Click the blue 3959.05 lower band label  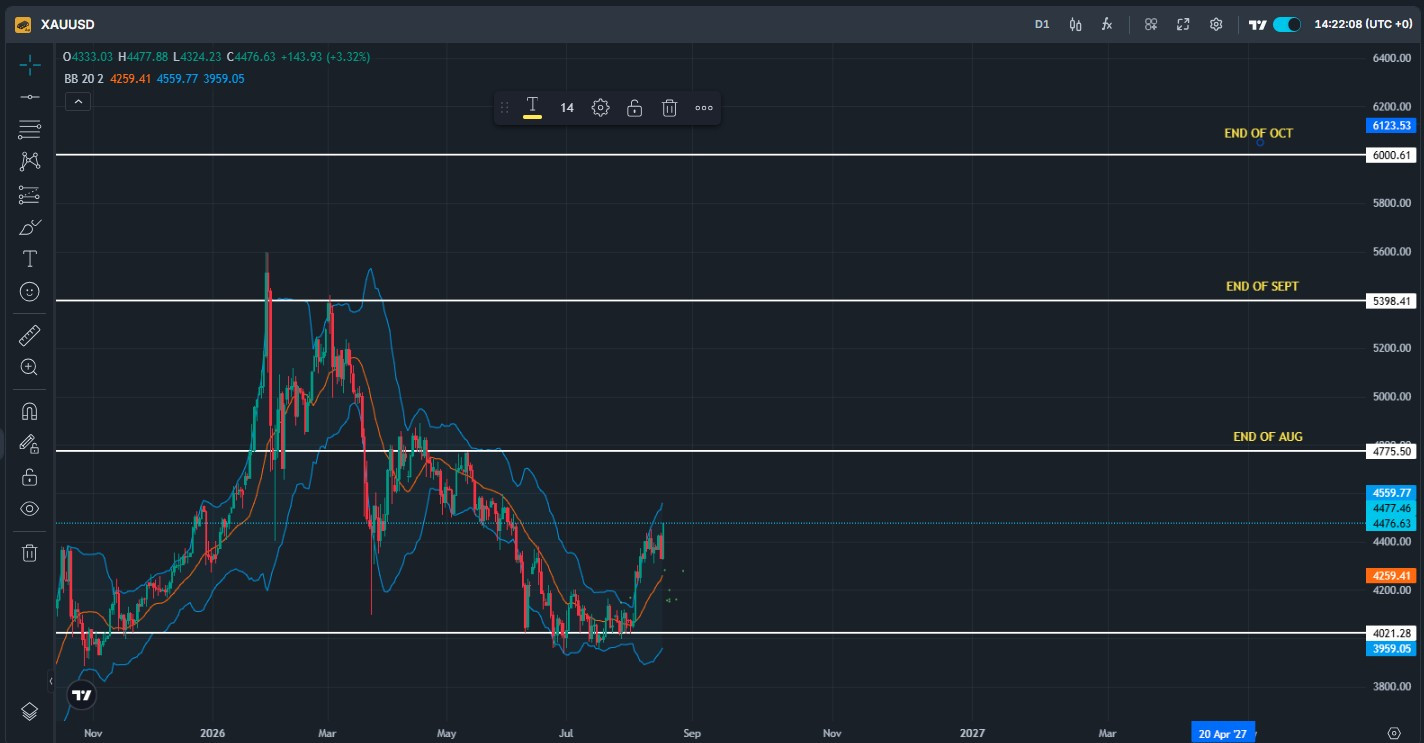[x=1391, y=648]
